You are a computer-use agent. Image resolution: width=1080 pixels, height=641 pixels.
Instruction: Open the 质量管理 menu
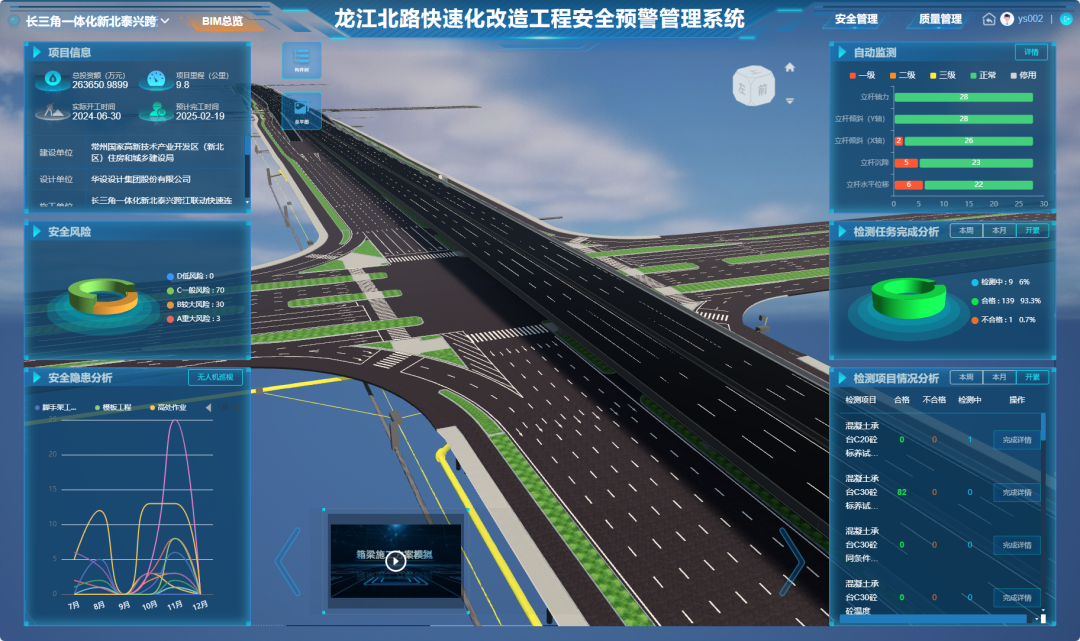940,19
